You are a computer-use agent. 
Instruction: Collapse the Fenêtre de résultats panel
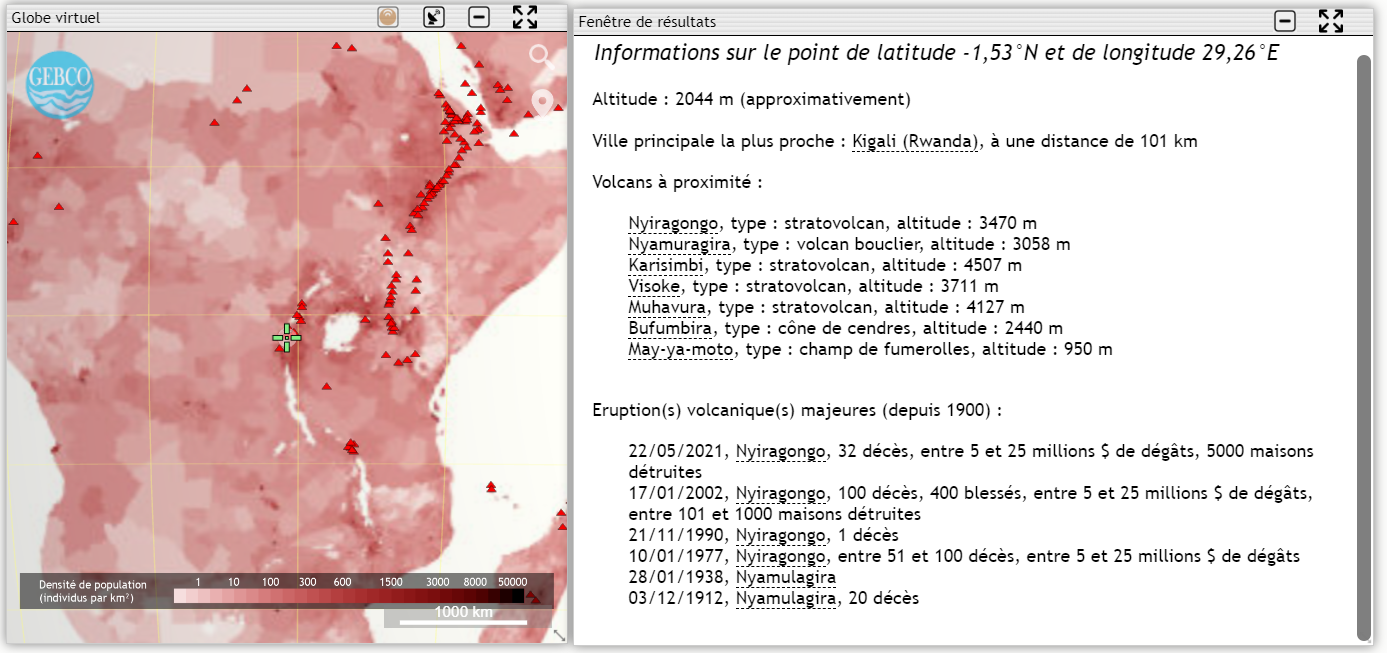(x=1285, y=21)
